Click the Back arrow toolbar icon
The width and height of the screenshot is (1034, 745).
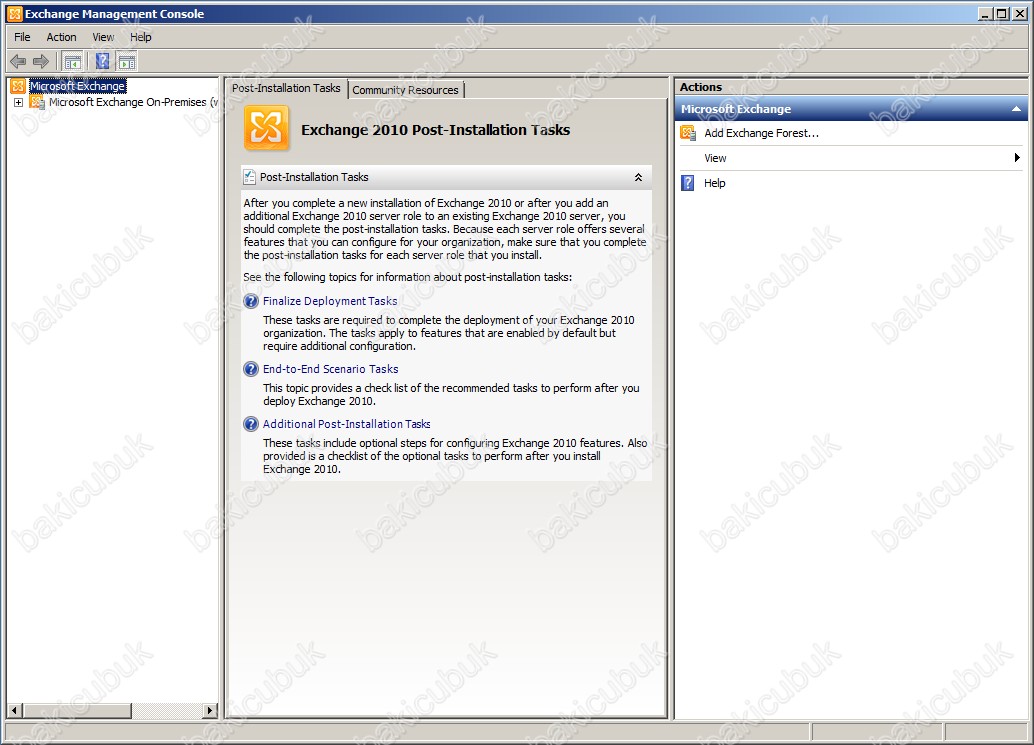click(x=18, y=62)
